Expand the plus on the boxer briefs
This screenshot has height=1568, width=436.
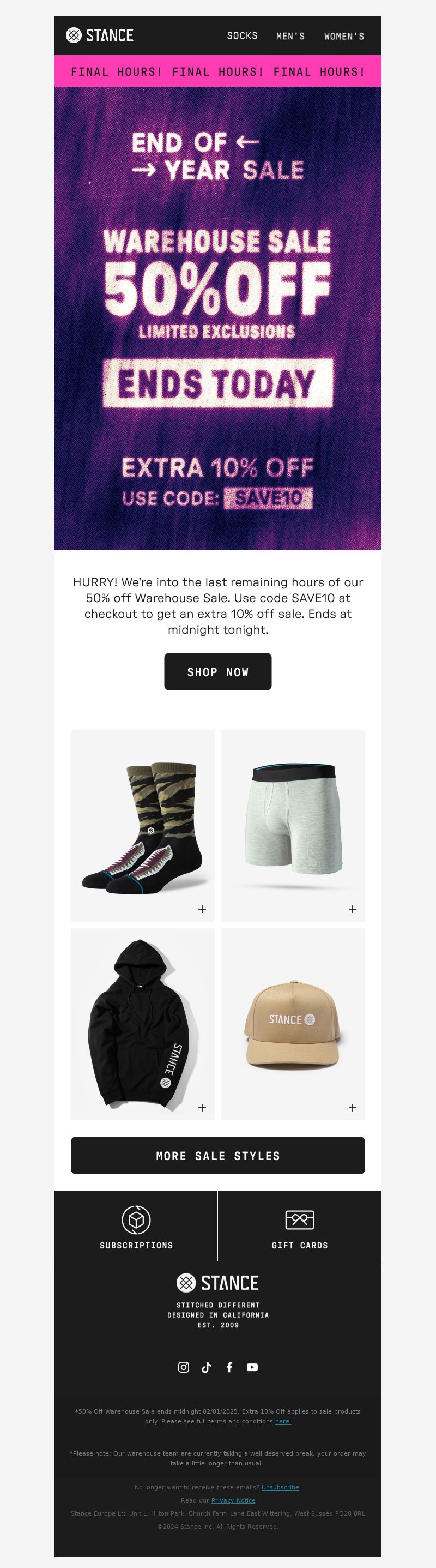[x=353, y=909]
